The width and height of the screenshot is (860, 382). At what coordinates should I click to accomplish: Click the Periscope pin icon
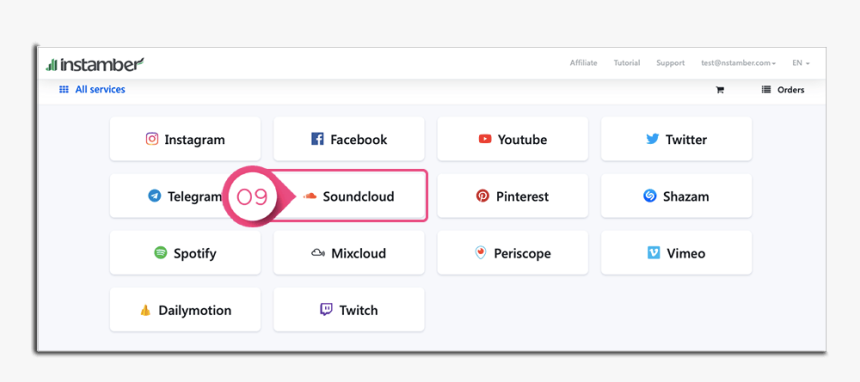(480, 253)
